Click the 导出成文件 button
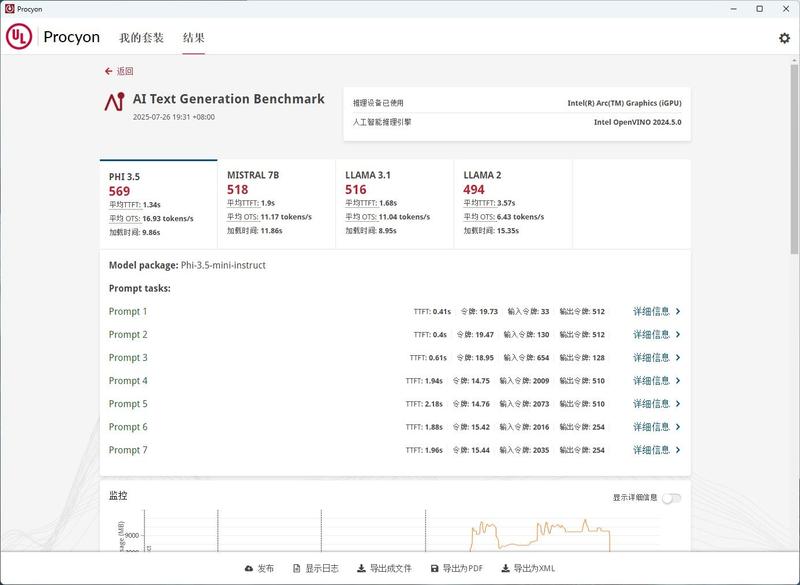 coord(384,568)
